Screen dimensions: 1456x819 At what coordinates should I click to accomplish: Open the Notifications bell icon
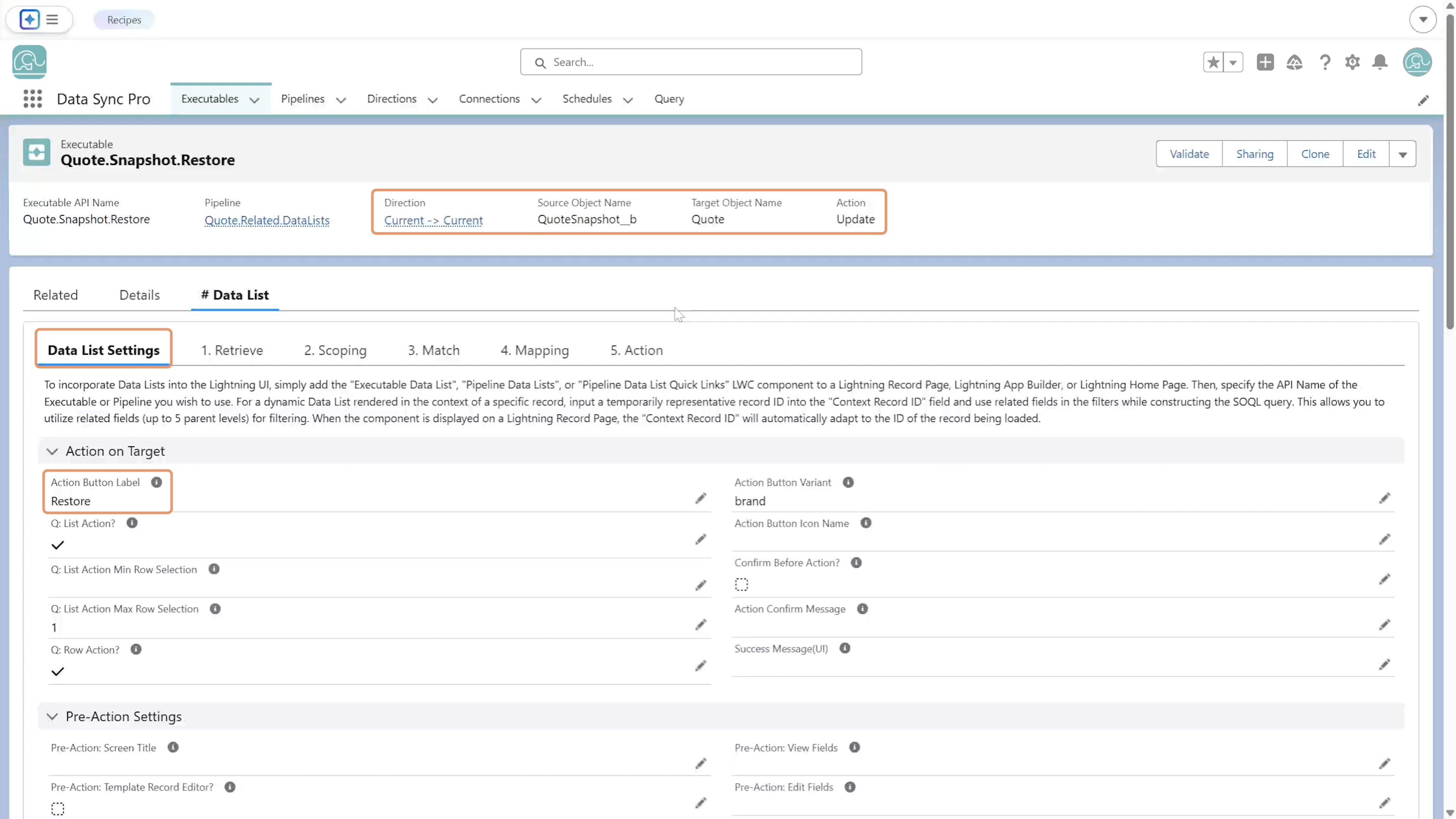coord(1380,62)
